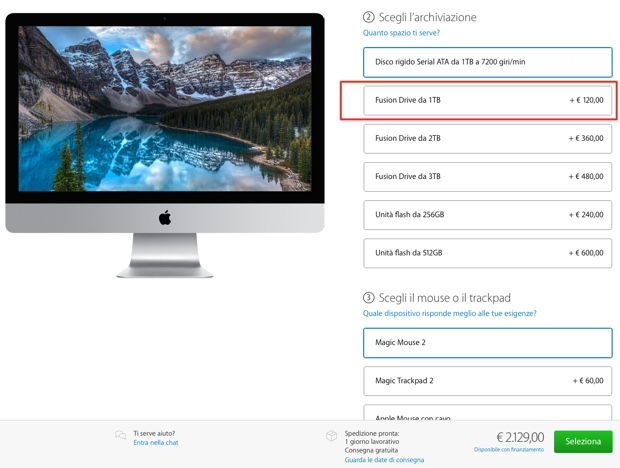620x468 pixels.
Task: Select the Magic Trackpad 2 option
Action: click(x=488, y=381)
